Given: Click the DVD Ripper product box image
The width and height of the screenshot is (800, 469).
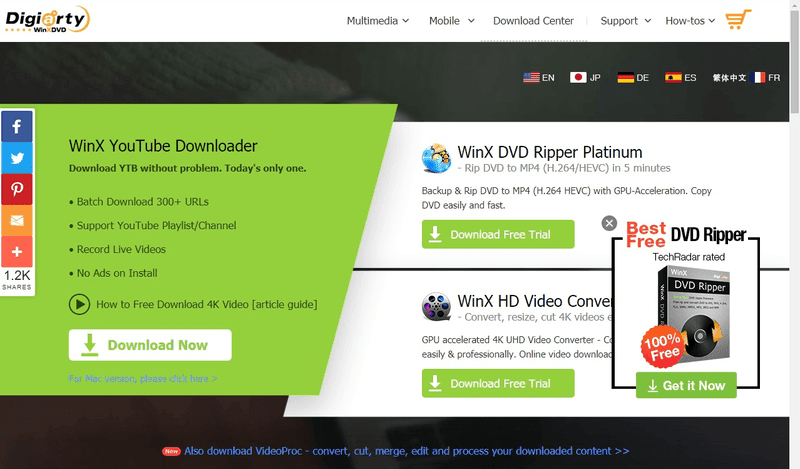Looking at the screenshot, I should (694, 313).
